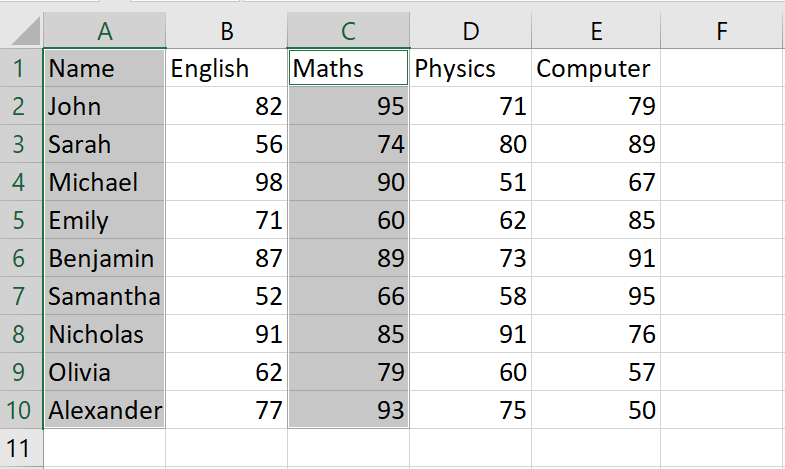Click the Physics header cell
The height and width of the screenshot is (469, 785).
[x=471, y=68]
